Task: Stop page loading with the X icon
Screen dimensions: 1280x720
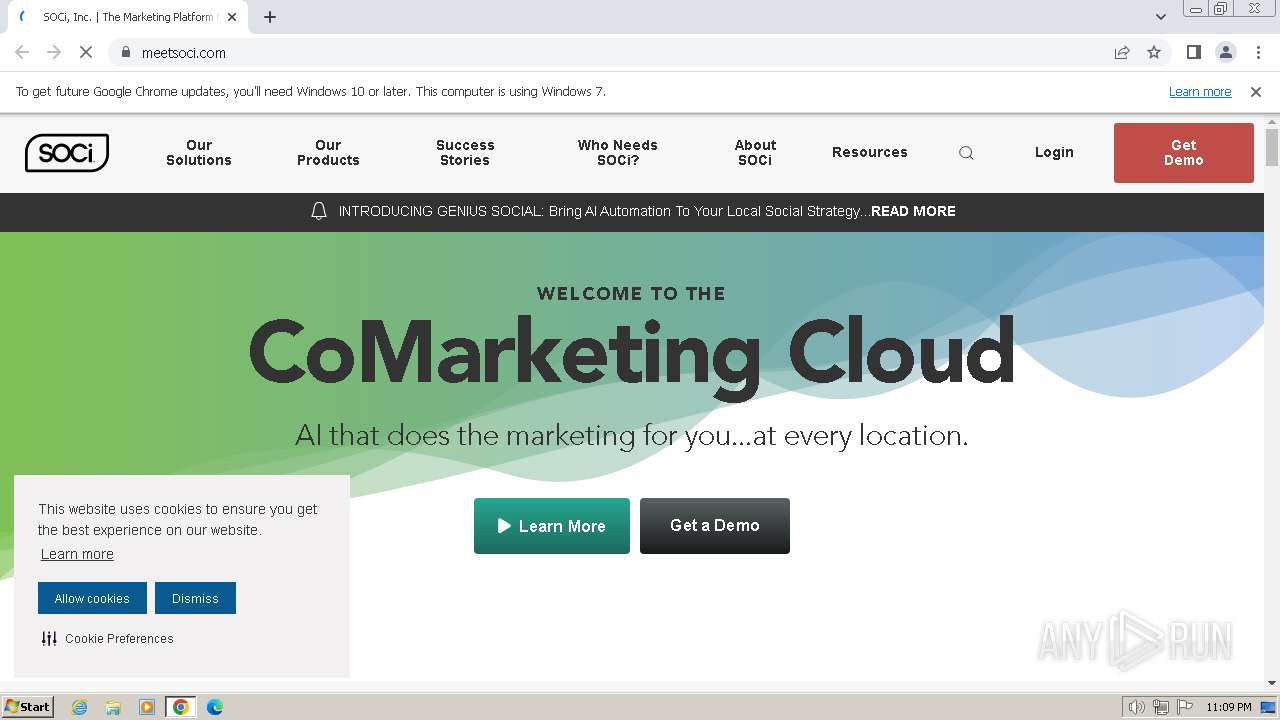Action: point(86,53)
